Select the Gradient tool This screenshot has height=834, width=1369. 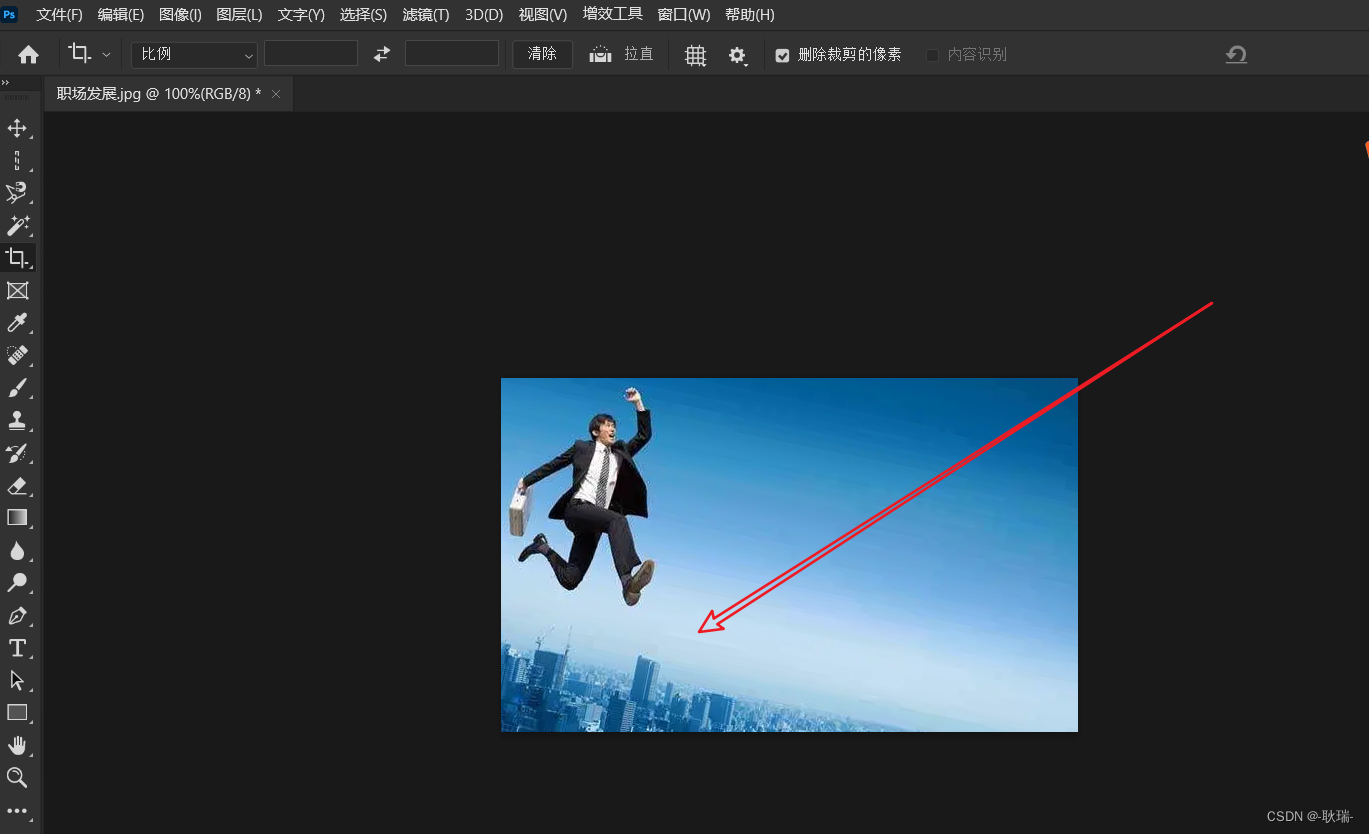coord(17,518)
